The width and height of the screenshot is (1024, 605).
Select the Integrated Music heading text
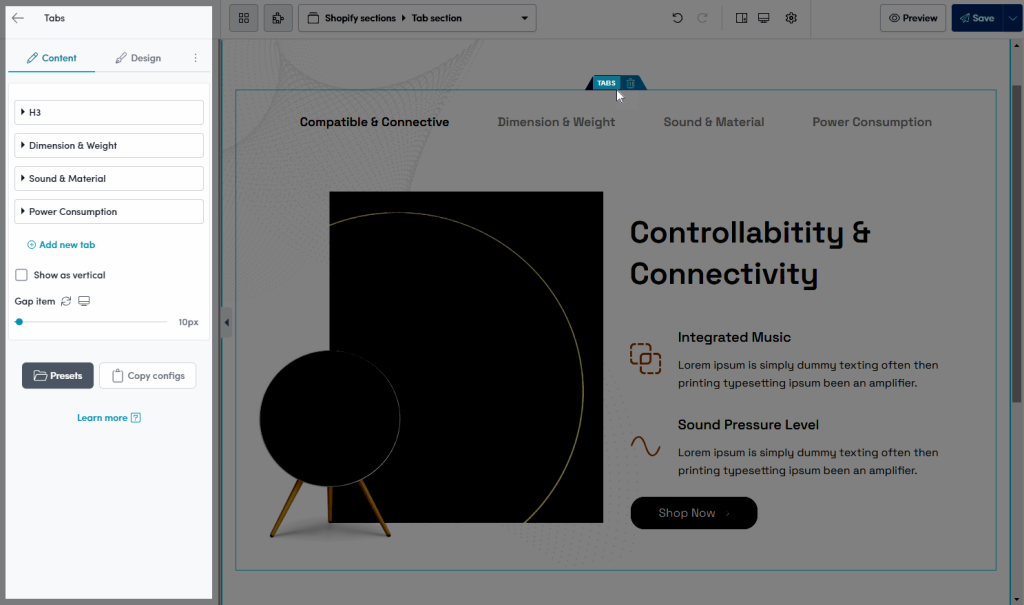(734, 338)
